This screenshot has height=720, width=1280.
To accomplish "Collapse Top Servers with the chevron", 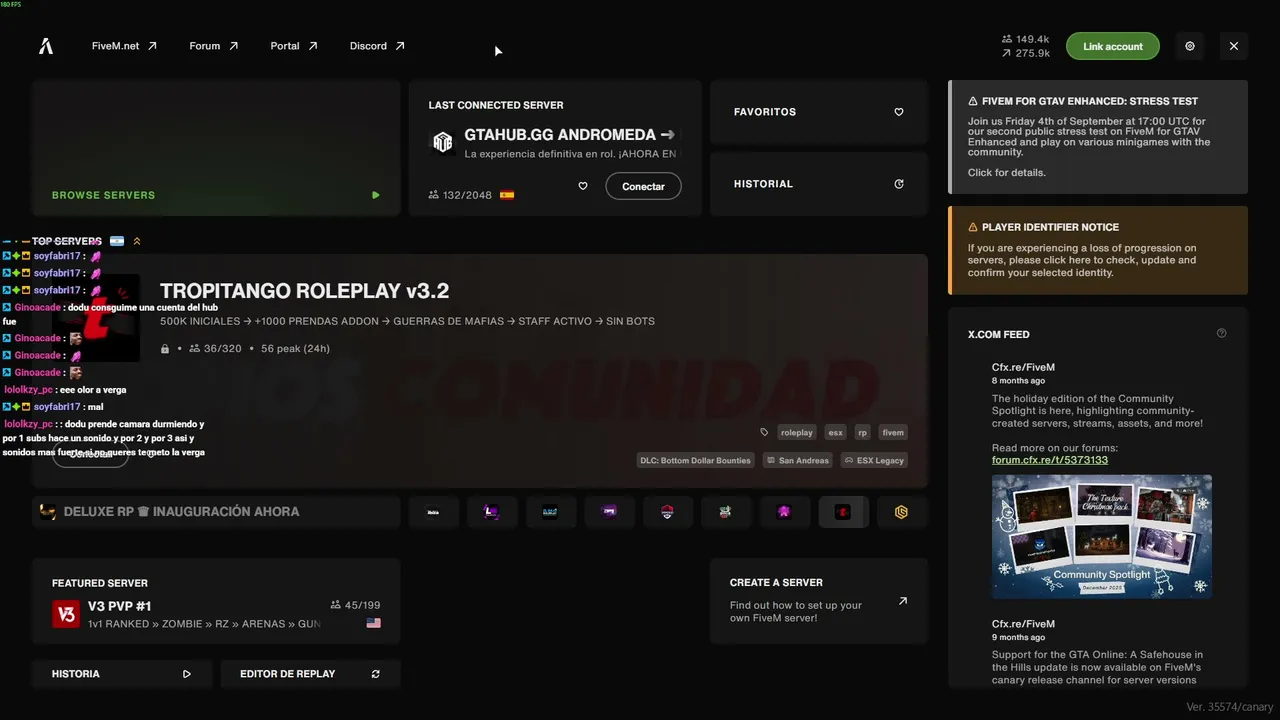I will coord(137,241).
